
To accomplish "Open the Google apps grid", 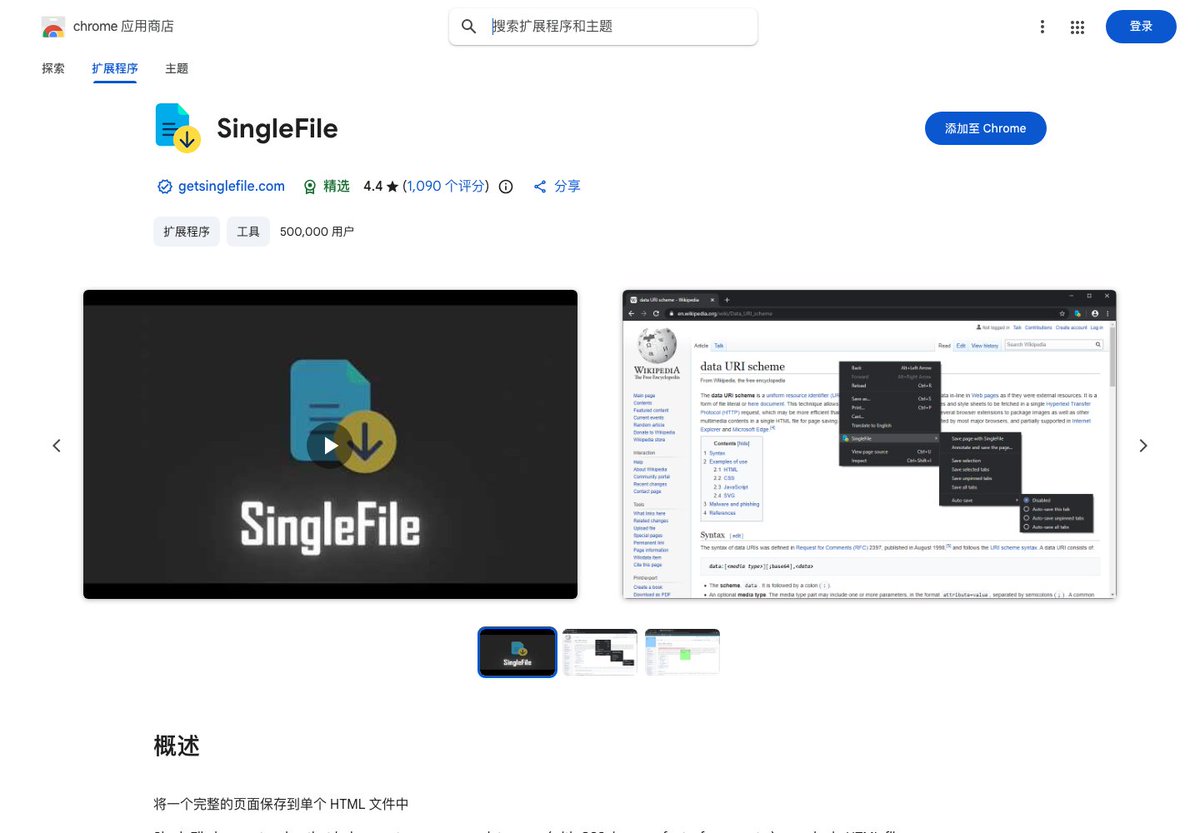I will point(1077,27).
